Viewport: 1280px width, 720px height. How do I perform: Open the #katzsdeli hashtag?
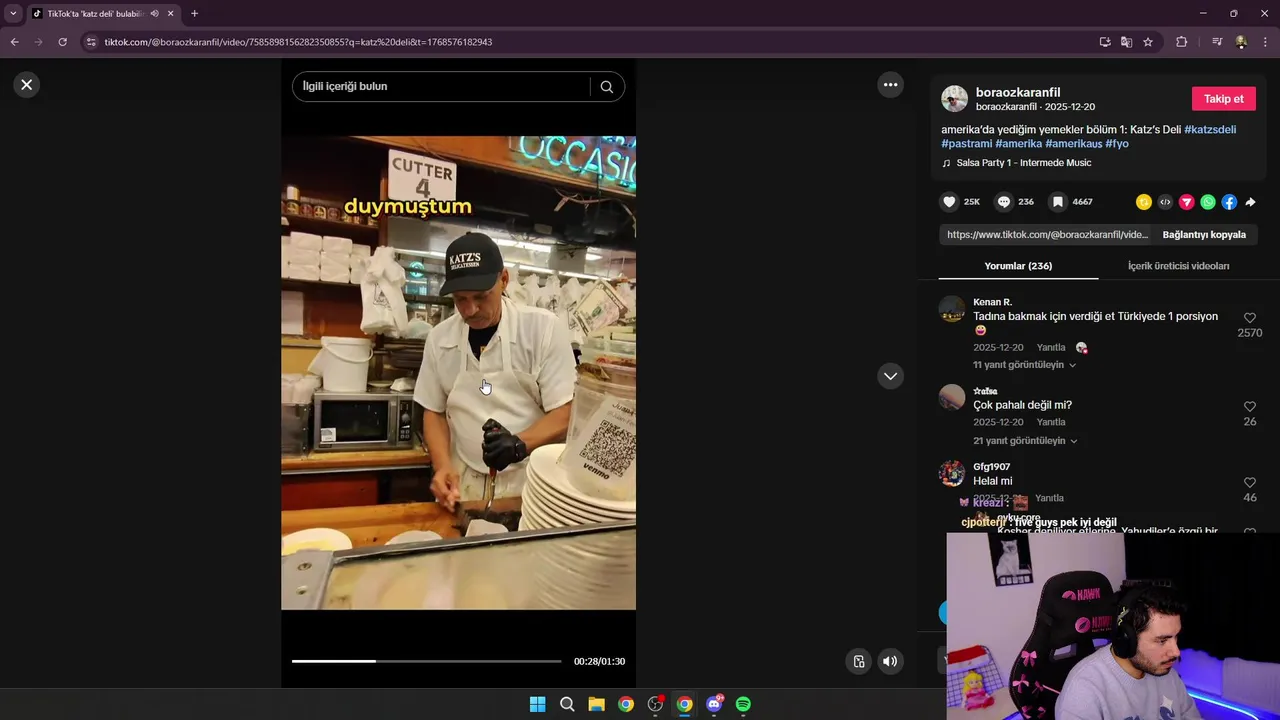(x=1210, y=130)
